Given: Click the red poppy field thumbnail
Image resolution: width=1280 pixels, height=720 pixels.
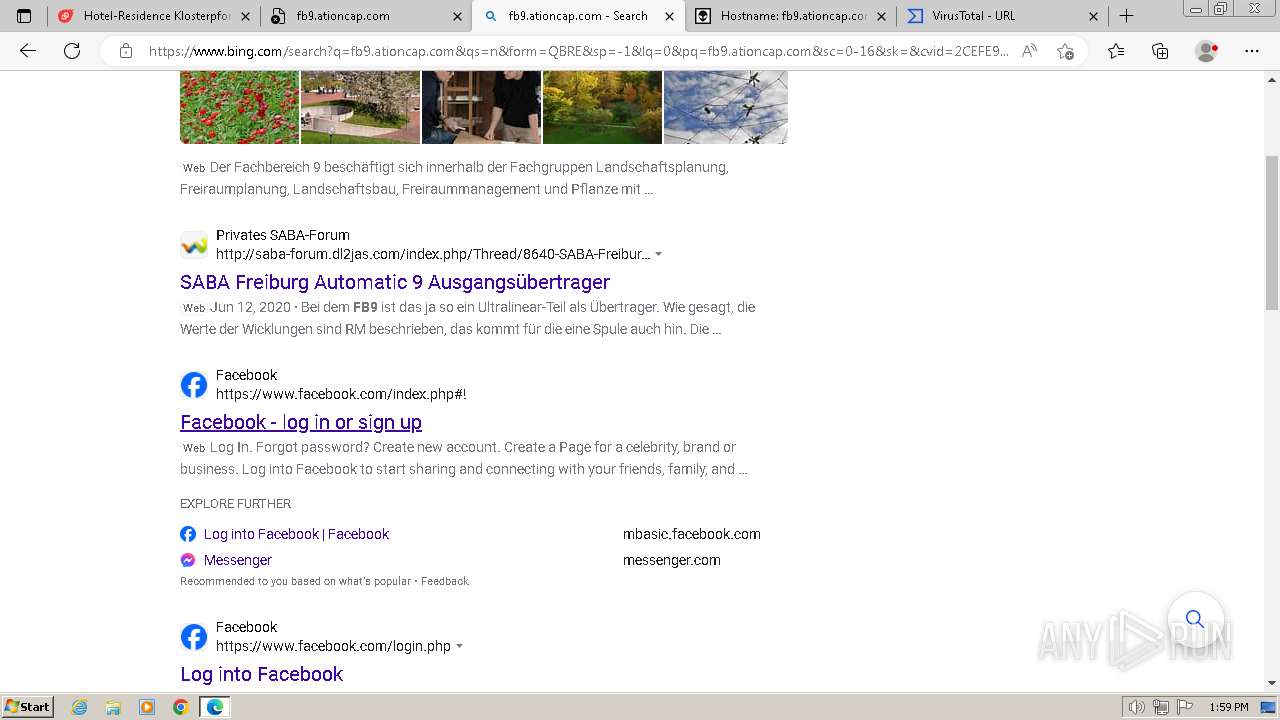Looking at the screenshot, I should (x=239, y=107).
